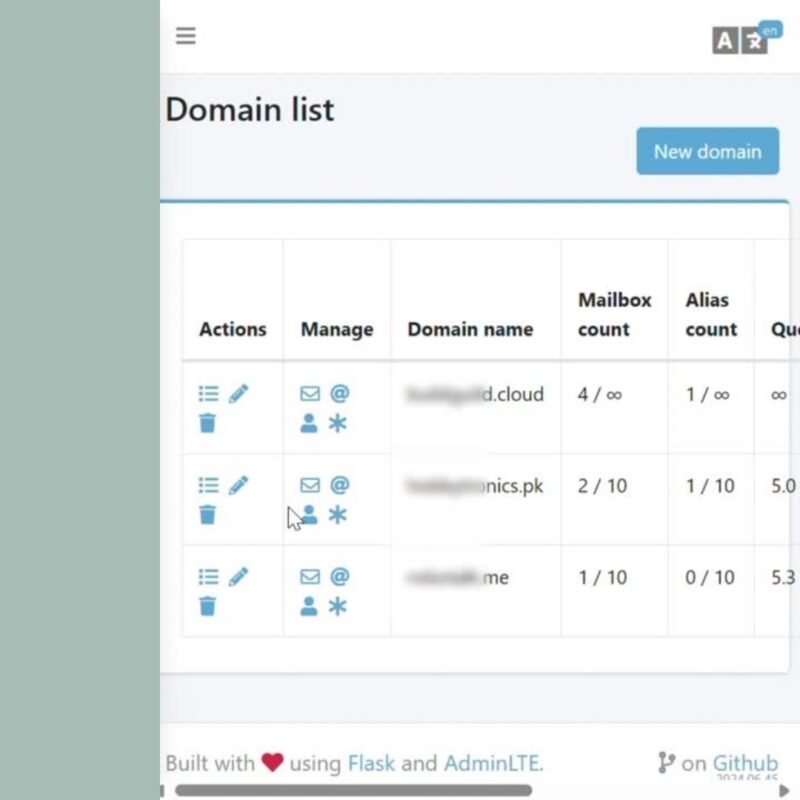Open mailboxes envelope icon for .cloud domain
This screenshot has width=800, height=800.
point(310,394)
